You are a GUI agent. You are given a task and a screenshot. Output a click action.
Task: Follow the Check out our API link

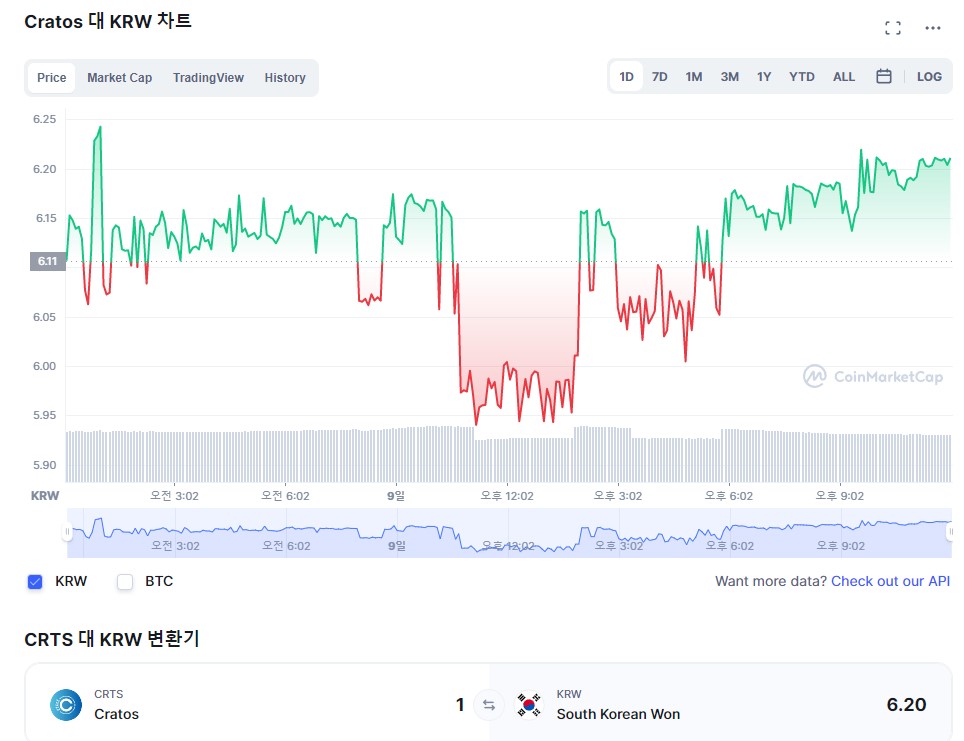click(890, 581)
